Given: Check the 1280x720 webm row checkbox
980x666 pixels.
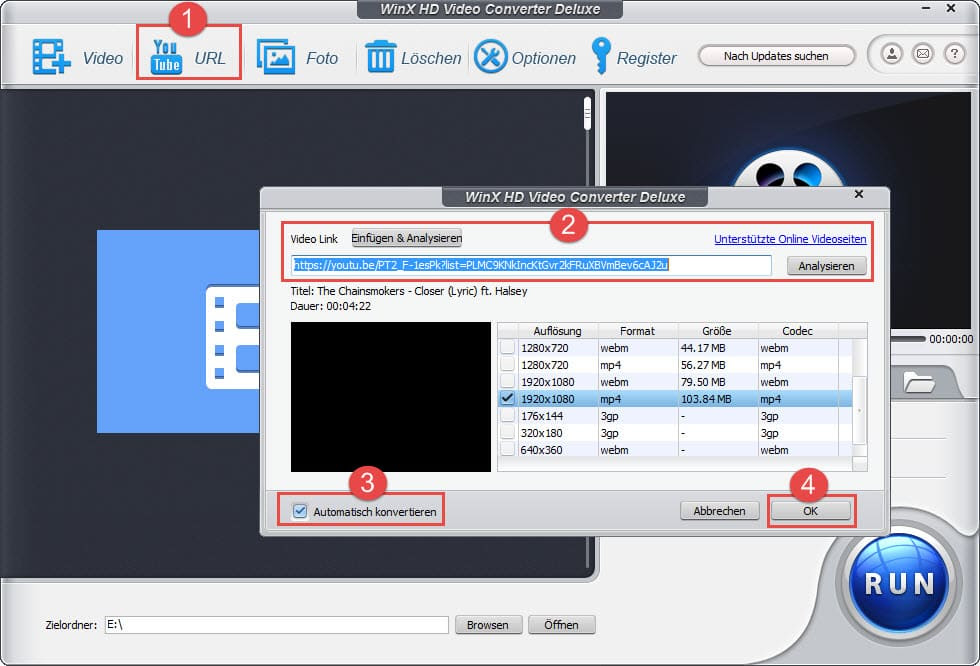Looking at the screenshot, I should [x=508, y=347].
